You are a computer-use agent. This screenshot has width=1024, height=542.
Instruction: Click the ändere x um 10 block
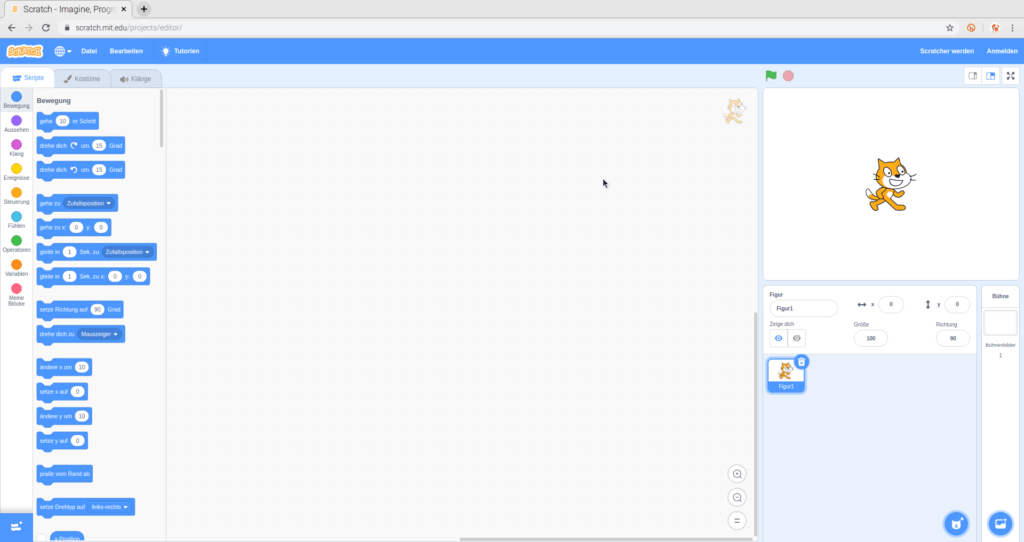pyautogui.click(x=64, y=367)
